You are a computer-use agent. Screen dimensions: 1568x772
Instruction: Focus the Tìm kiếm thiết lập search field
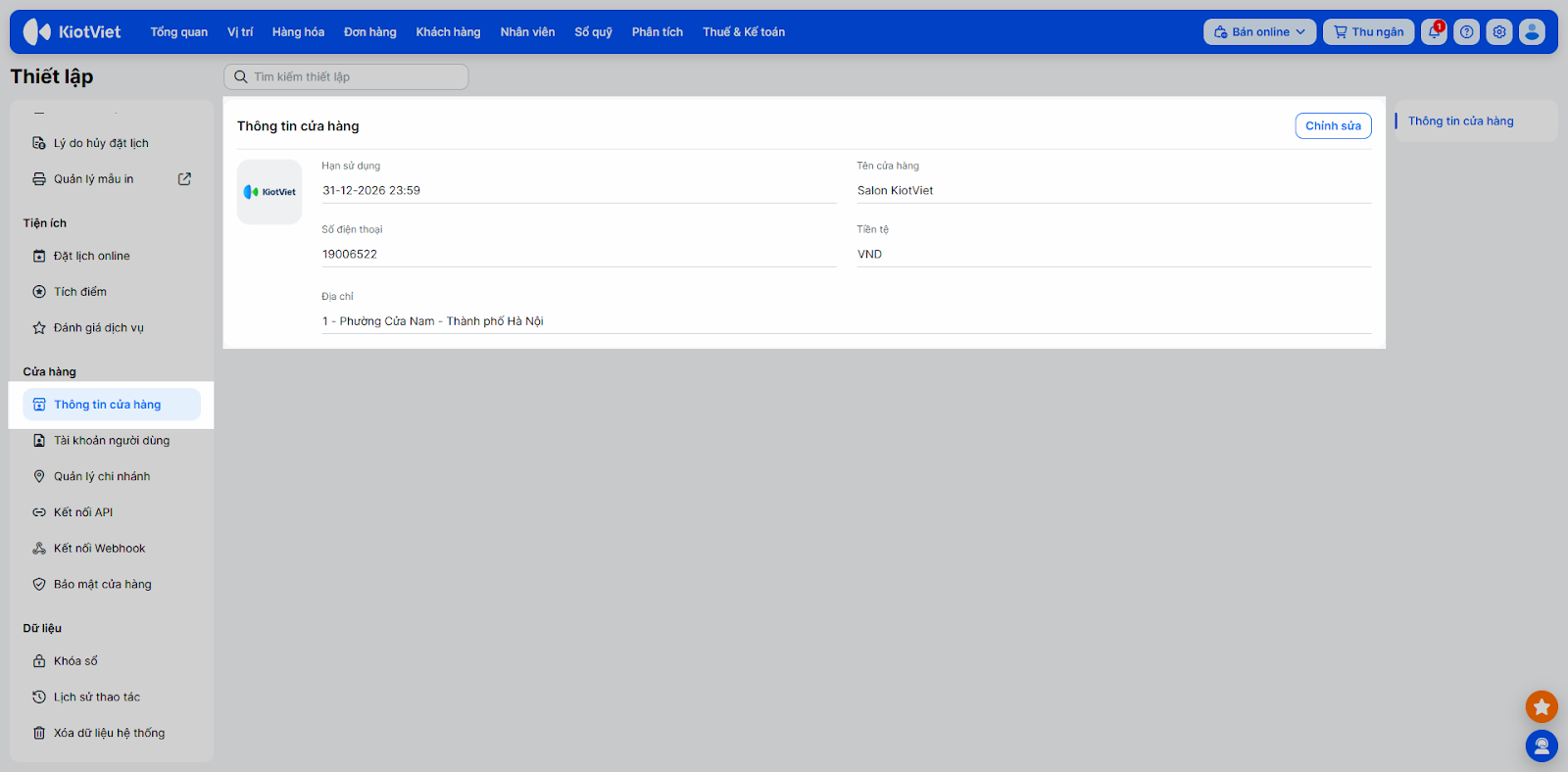coord(346,76)
